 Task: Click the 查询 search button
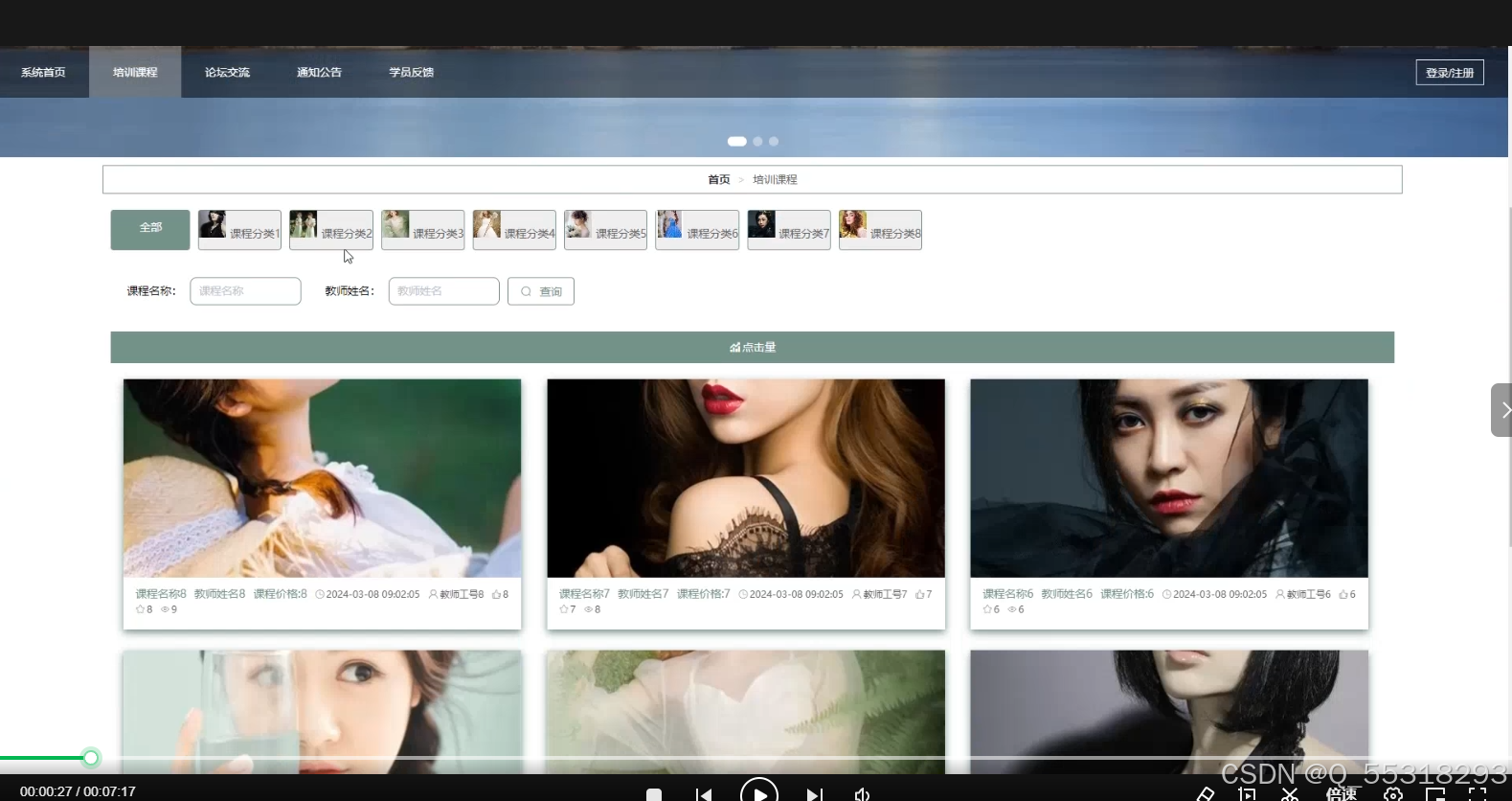coord(541,291)
